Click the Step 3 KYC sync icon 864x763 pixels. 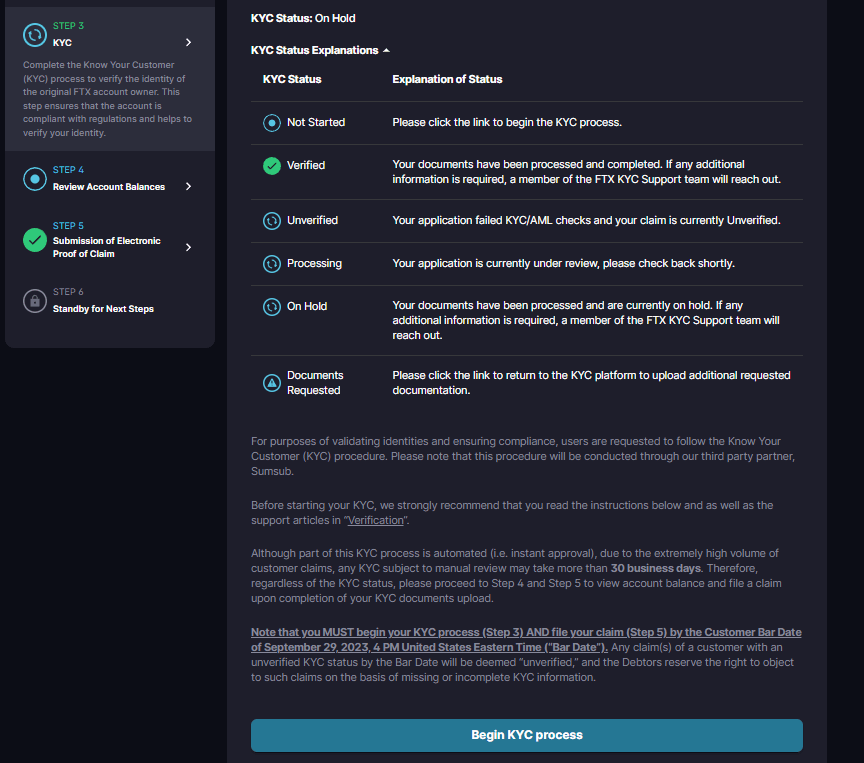click(35, 34)
